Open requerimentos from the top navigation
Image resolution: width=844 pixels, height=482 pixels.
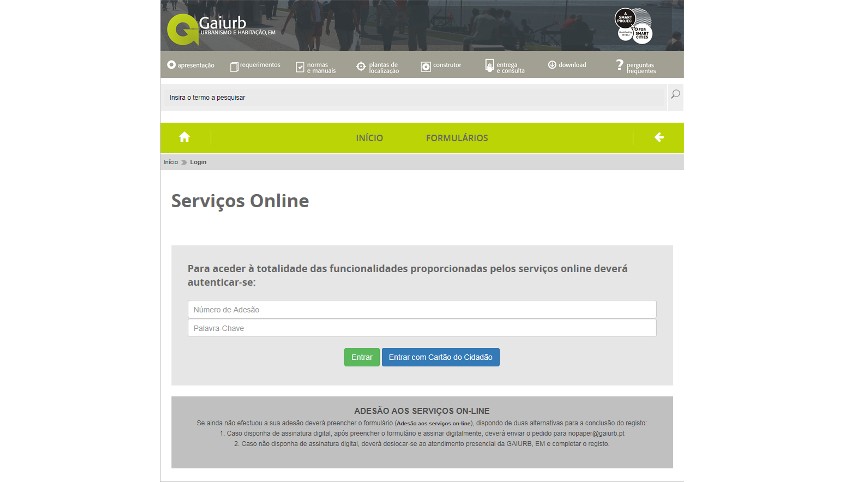(x=234, y=66)
